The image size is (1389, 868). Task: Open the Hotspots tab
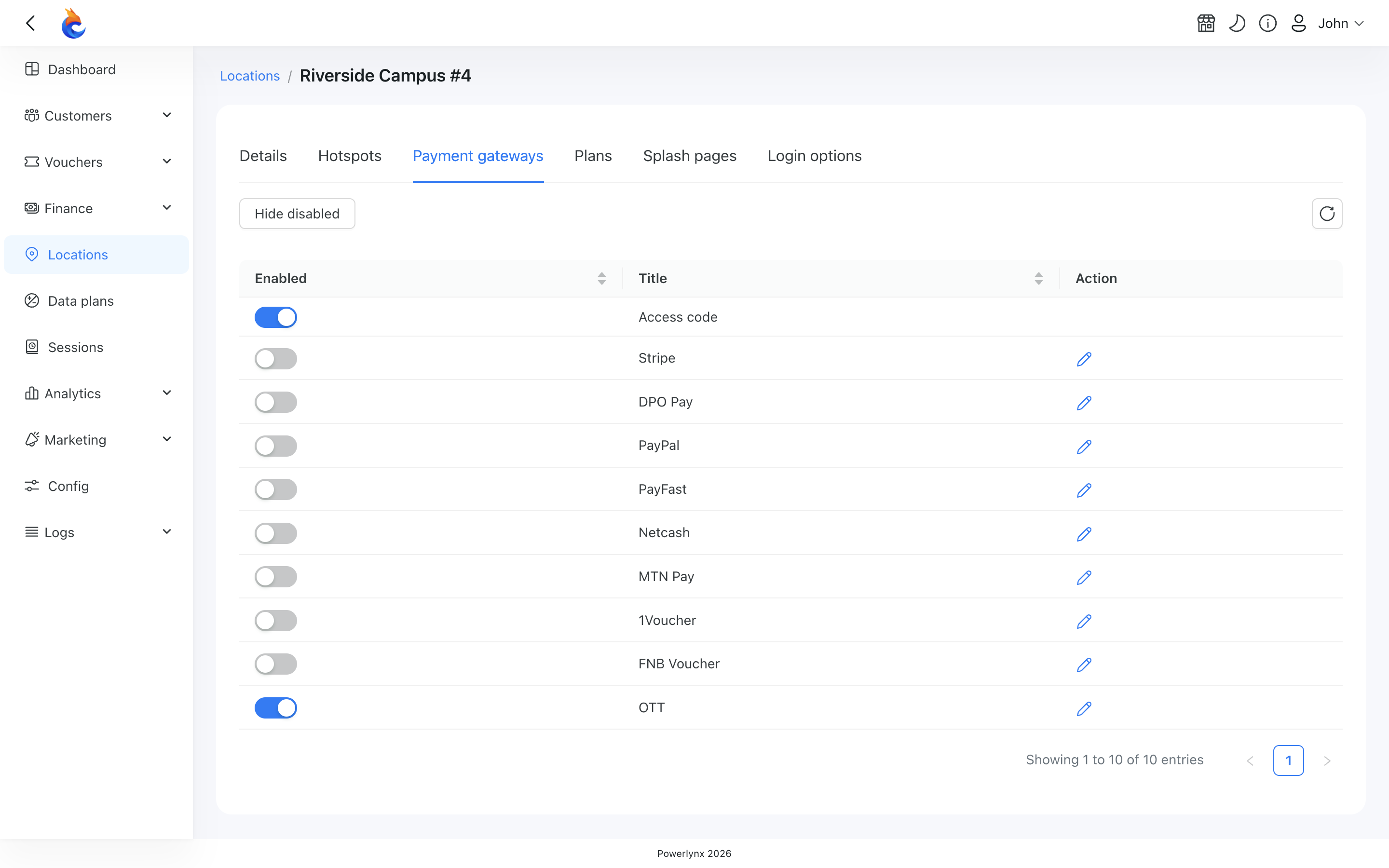point(350,156)
